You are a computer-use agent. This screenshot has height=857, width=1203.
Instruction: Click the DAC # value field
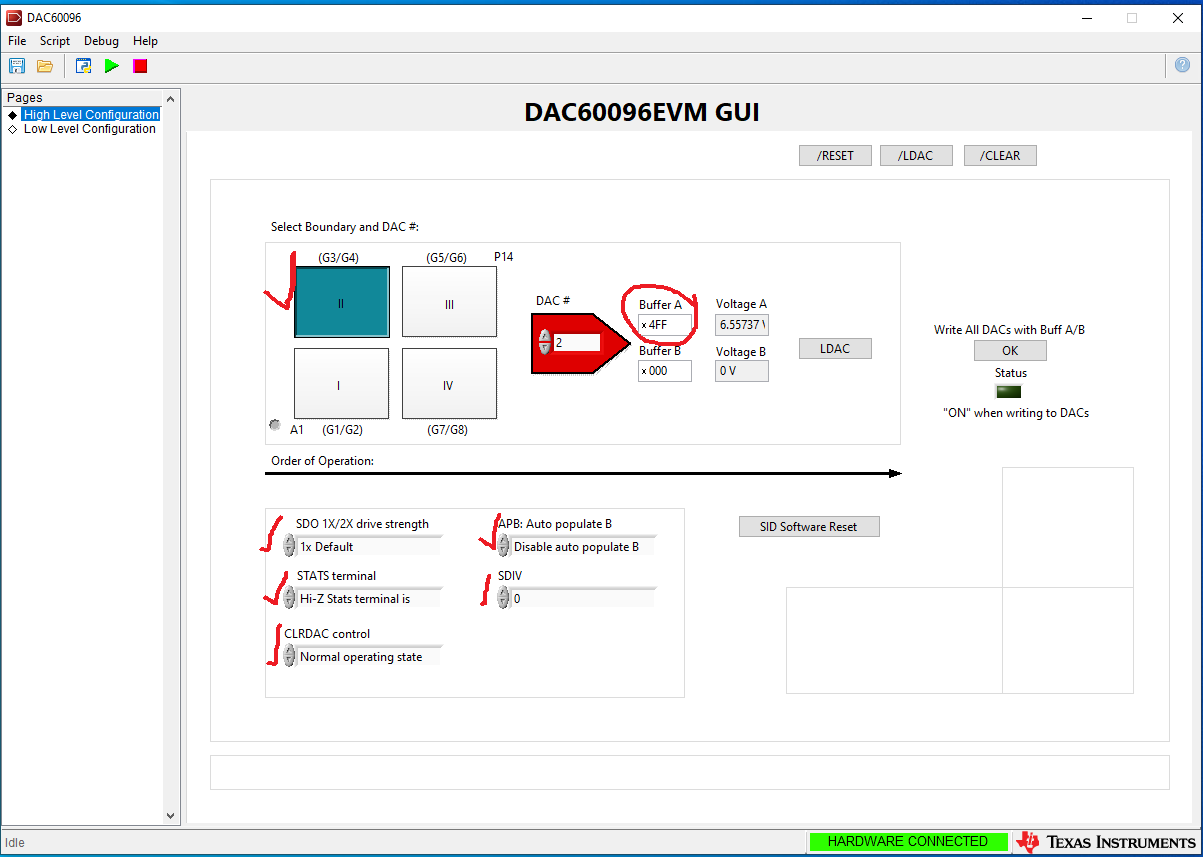point(577,342)
